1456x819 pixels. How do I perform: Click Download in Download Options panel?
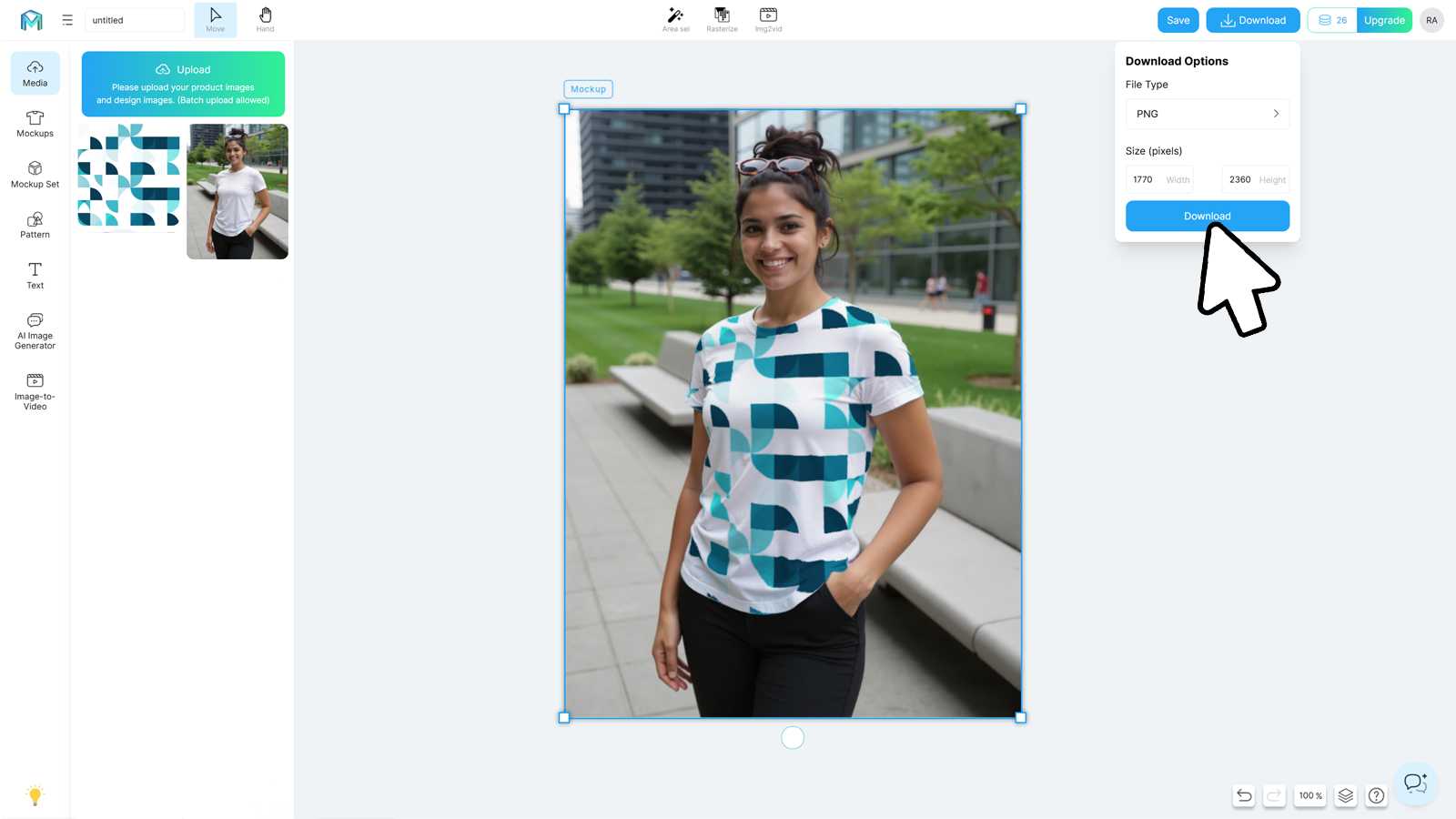pos(1207,216)
